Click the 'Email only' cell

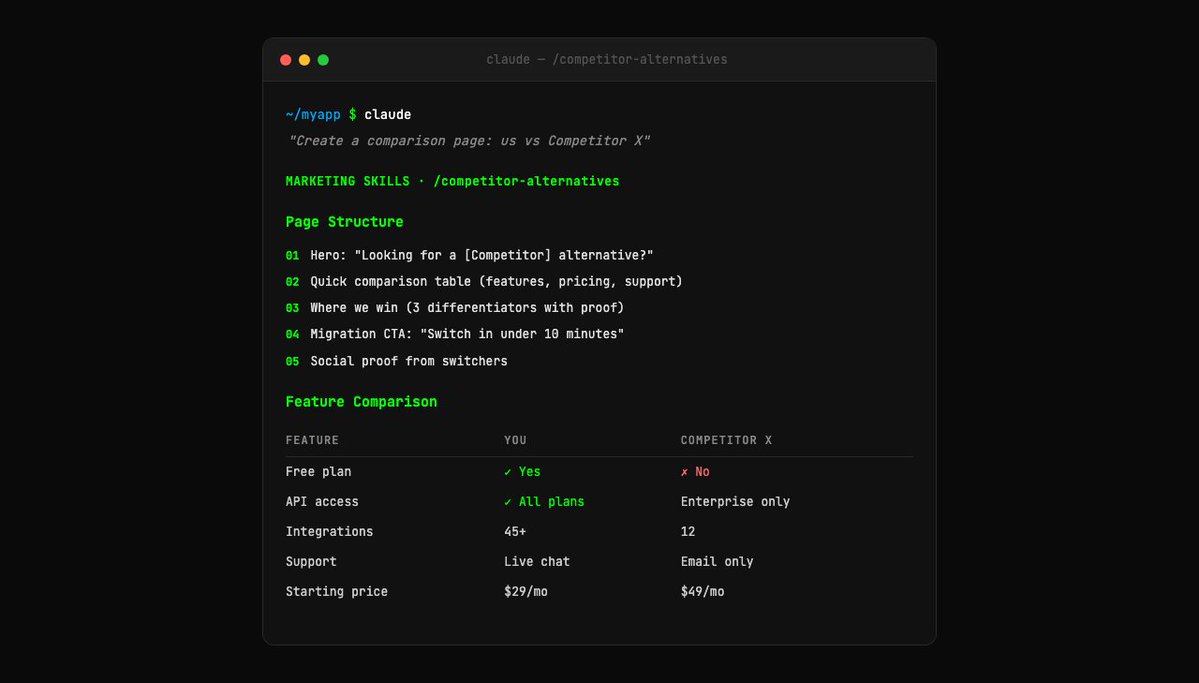[717, 561]
